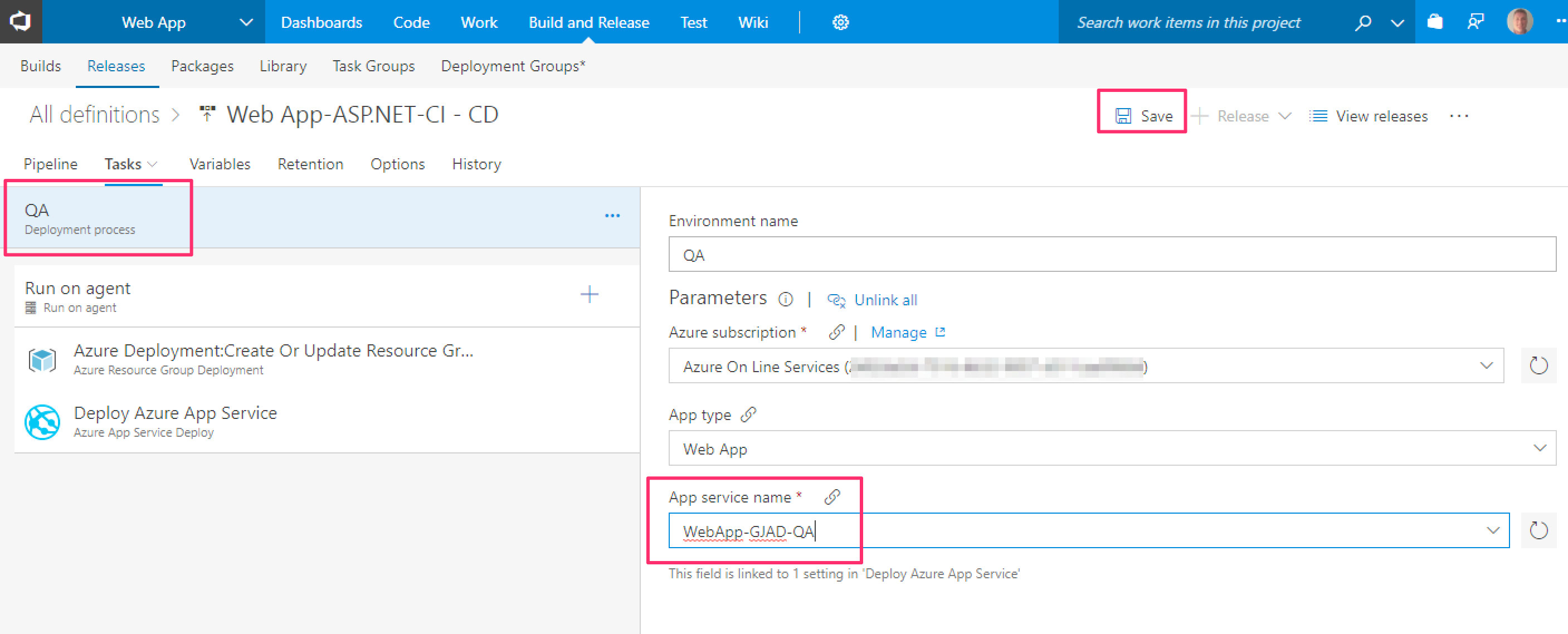Image resolution: width=1568 pixels, height=634 pixels.
Task: Open the Manage subscription link
Action: point(898,332)
